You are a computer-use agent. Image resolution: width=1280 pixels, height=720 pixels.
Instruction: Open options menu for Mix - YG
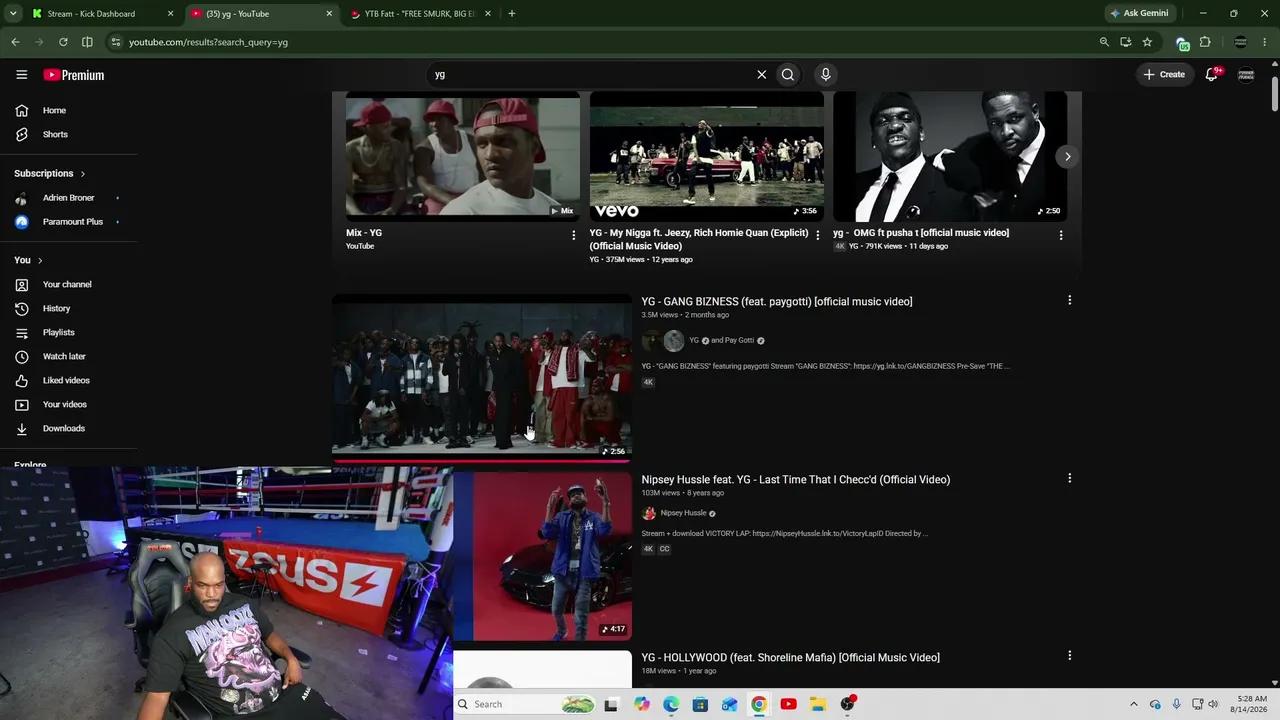pos(573,235)
